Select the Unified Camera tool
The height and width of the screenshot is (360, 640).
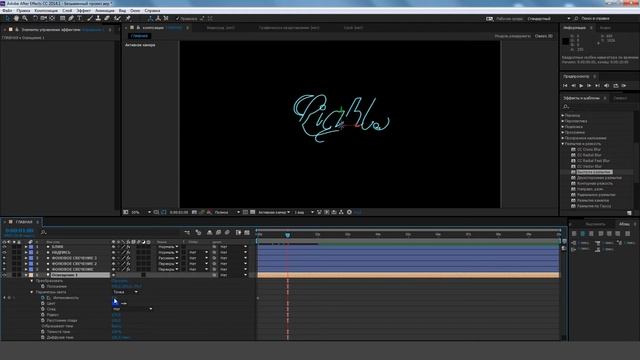(x=43, y=18)
